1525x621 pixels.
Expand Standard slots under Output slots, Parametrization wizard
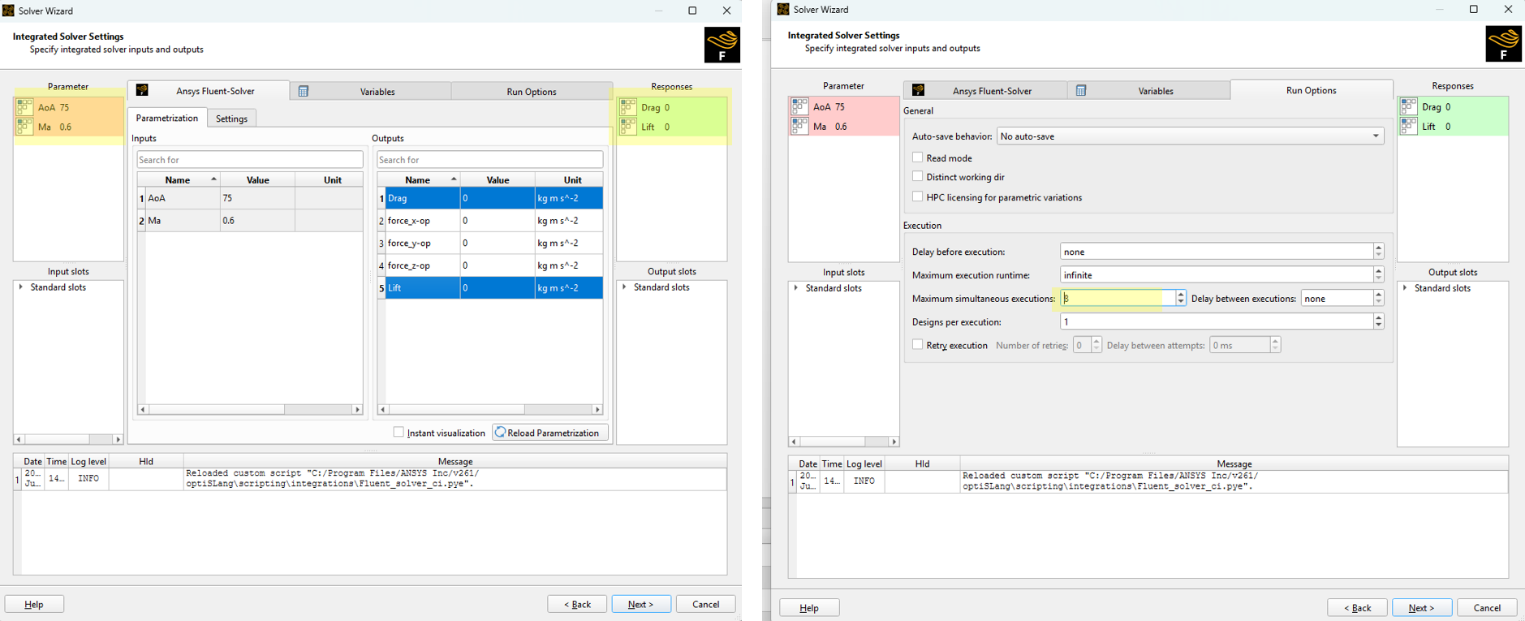click(x=625, y=288)
